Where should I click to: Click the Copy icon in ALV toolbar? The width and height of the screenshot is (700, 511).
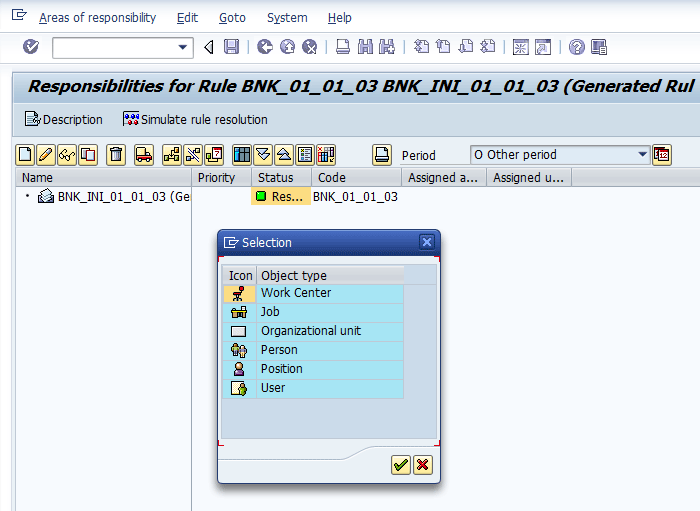(88, 155)
